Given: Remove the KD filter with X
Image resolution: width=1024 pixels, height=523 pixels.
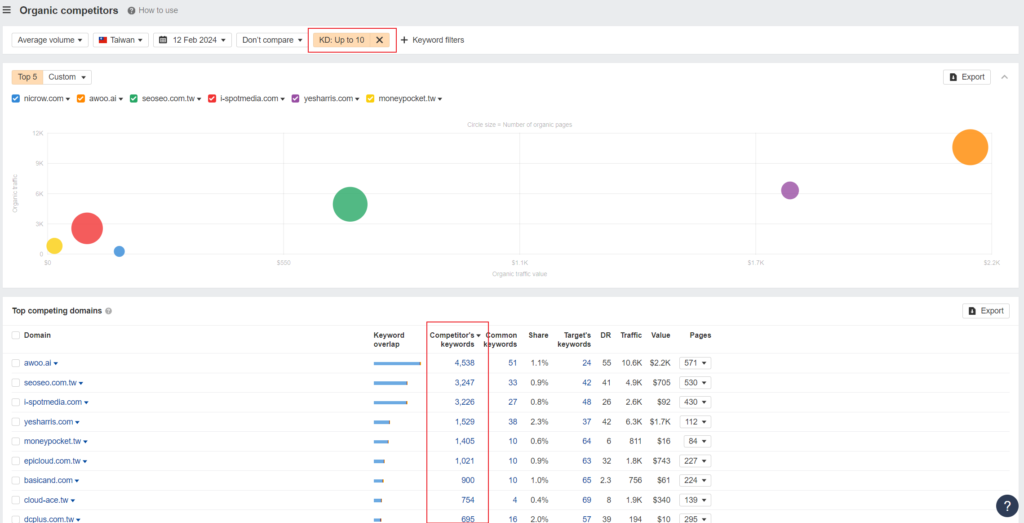Looking at the screenshot, I should pos(379,40).
